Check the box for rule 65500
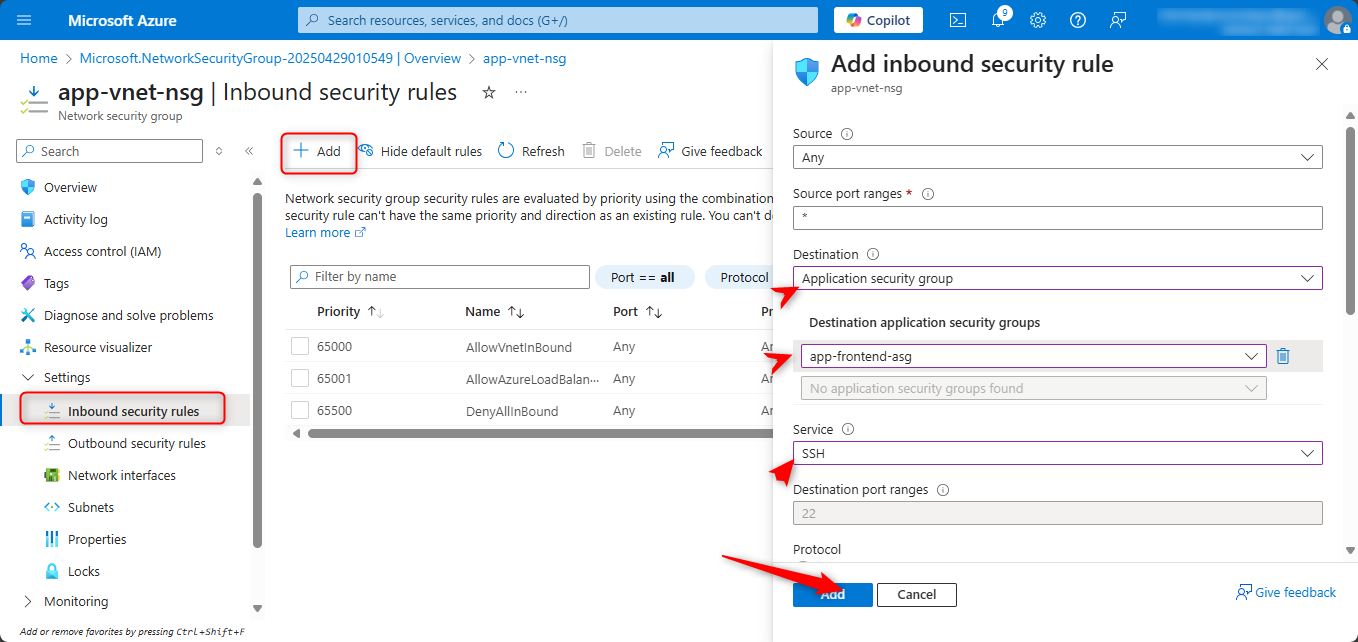Image resolution: width=1358 pixels, height=642 pixels. click(x=300, y=411)
